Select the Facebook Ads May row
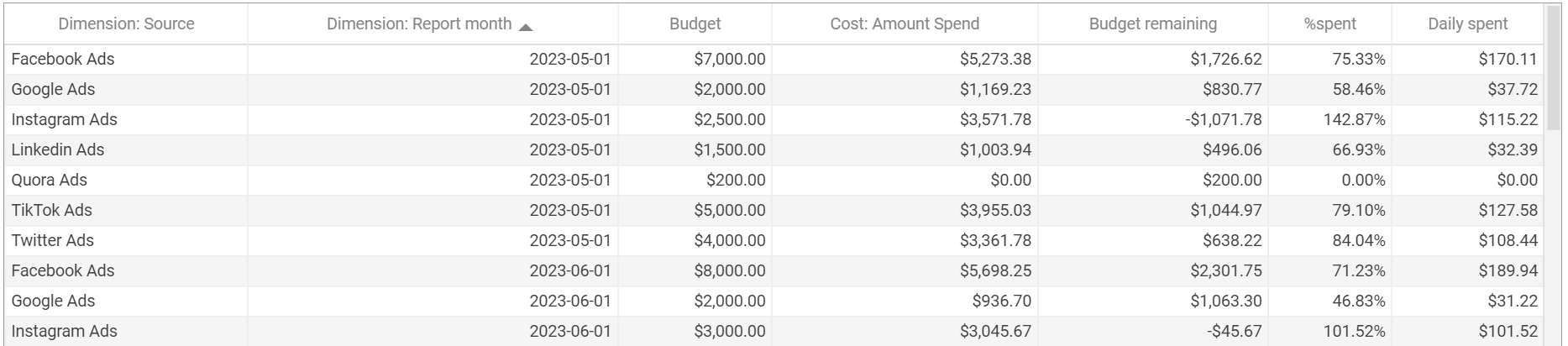Viewport: 1568px width, 346px height. click(x=63, y=60)
